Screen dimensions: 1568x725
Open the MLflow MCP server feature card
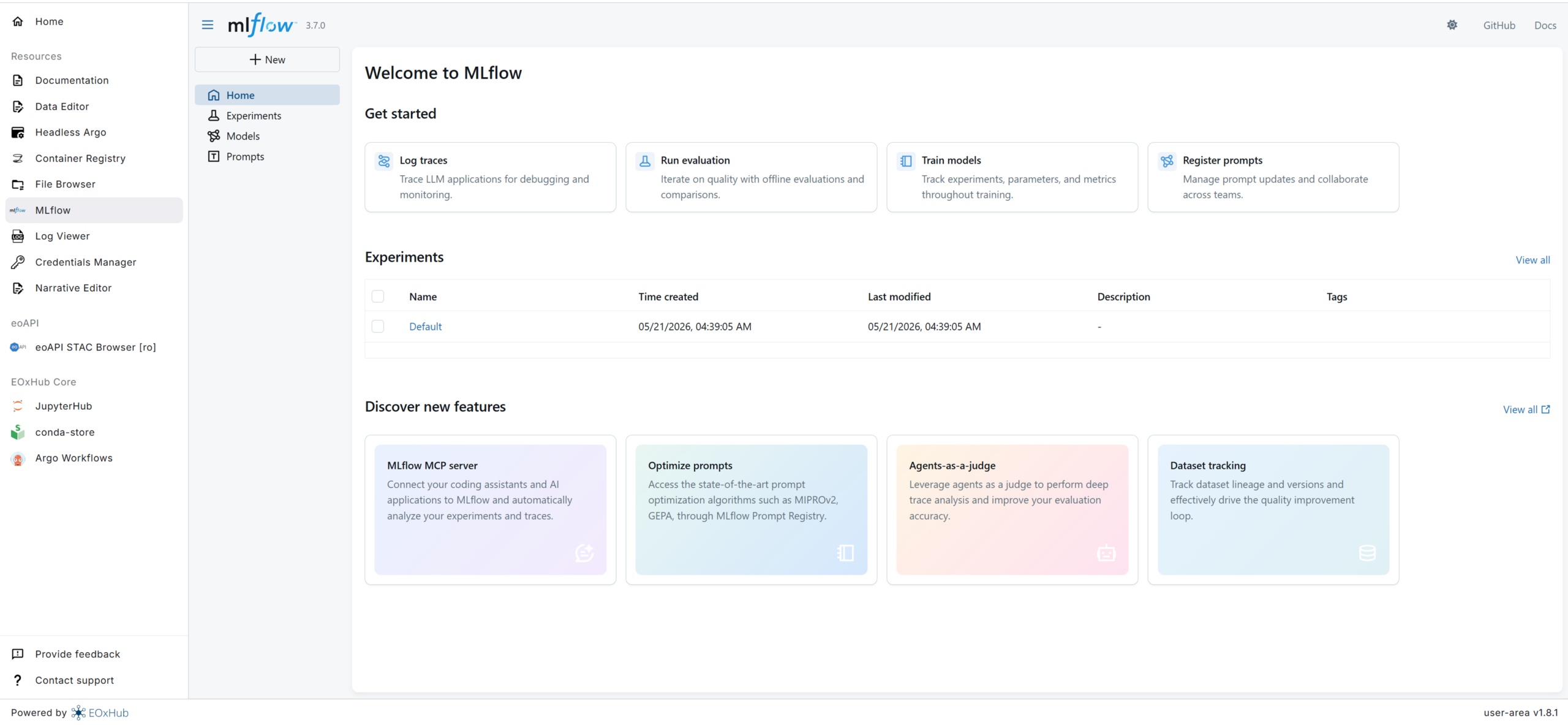(x=490, y=510)
